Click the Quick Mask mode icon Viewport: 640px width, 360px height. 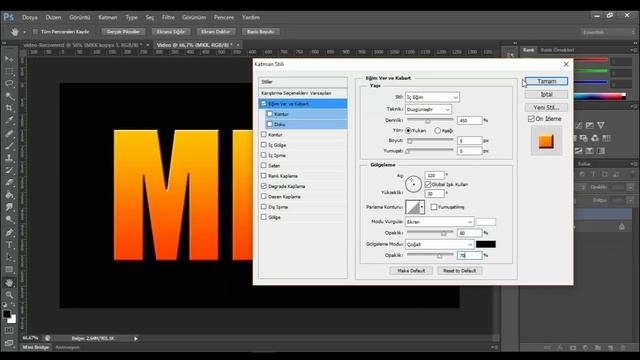9,330
